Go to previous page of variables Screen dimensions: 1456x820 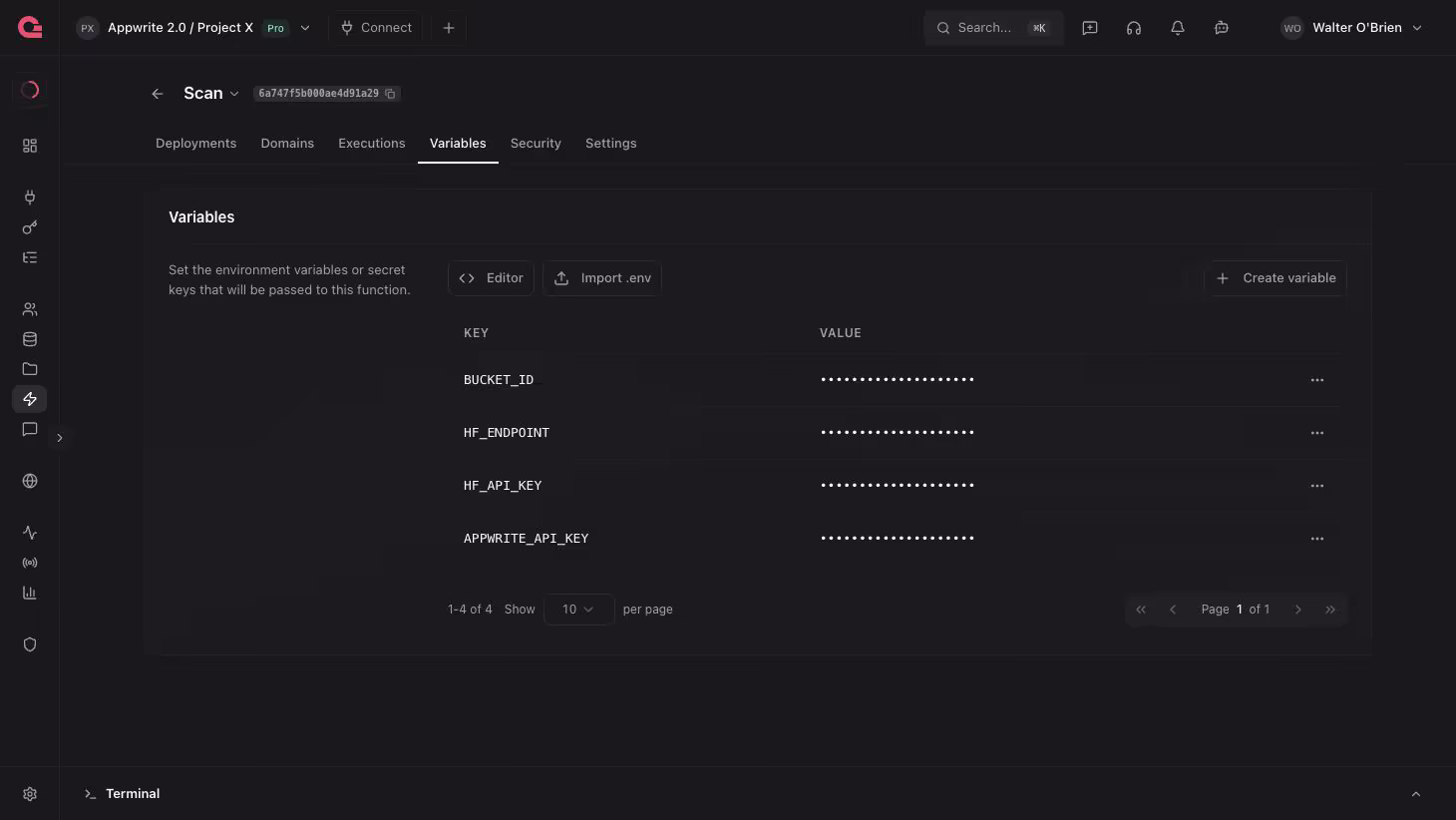(x=1173, y=610)
